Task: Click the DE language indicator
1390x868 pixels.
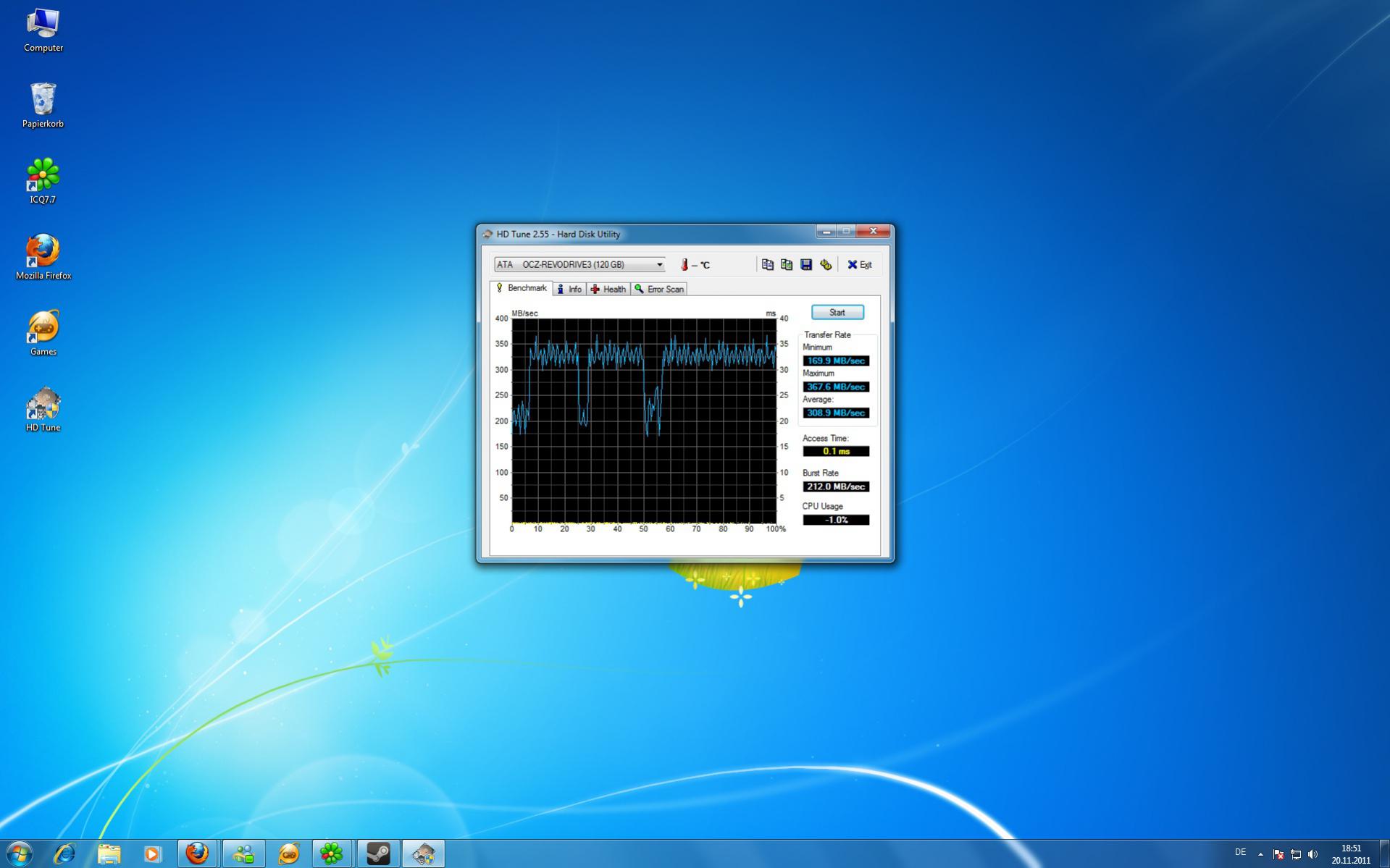Action: click(1240, 853)
